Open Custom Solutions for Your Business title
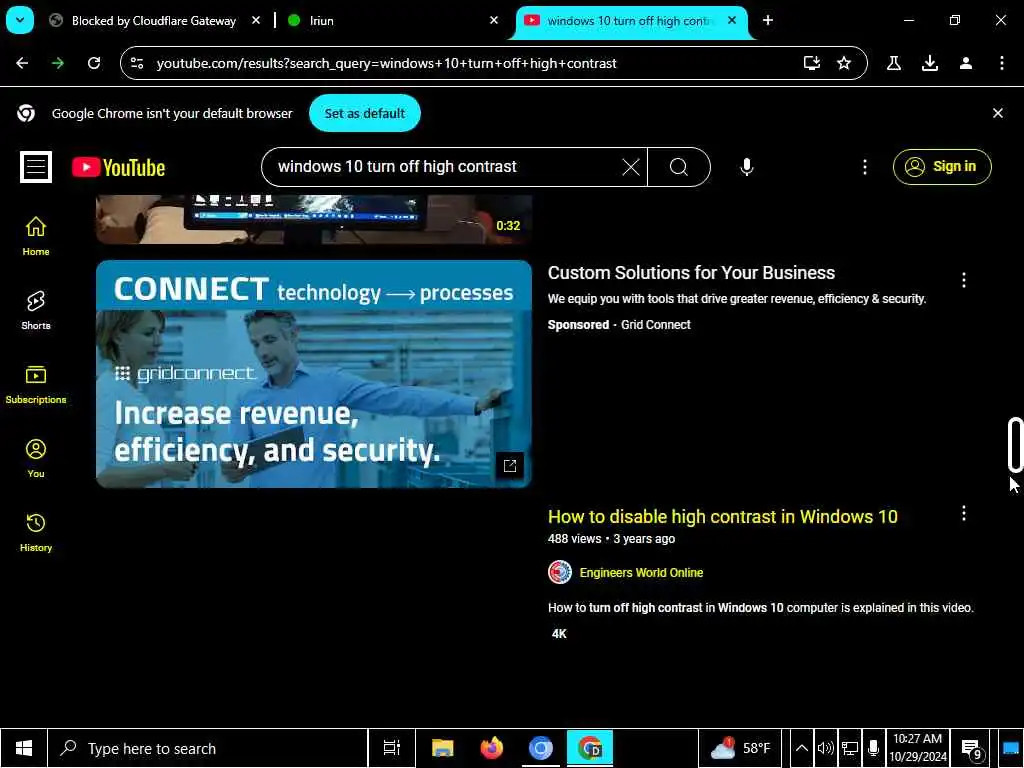Image resolution: width=1024 pixels, height=768 pixels. pos(691,272)
